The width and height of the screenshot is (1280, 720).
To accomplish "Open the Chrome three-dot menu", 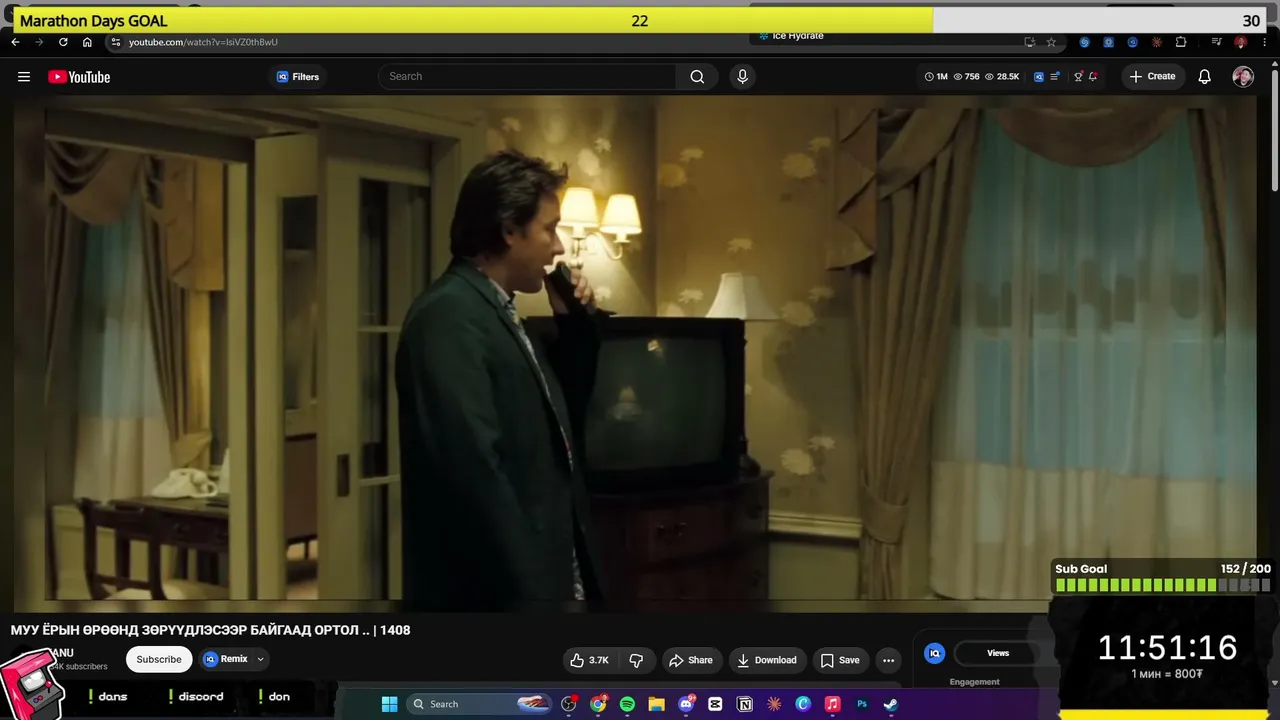I will click(1264, 42).
